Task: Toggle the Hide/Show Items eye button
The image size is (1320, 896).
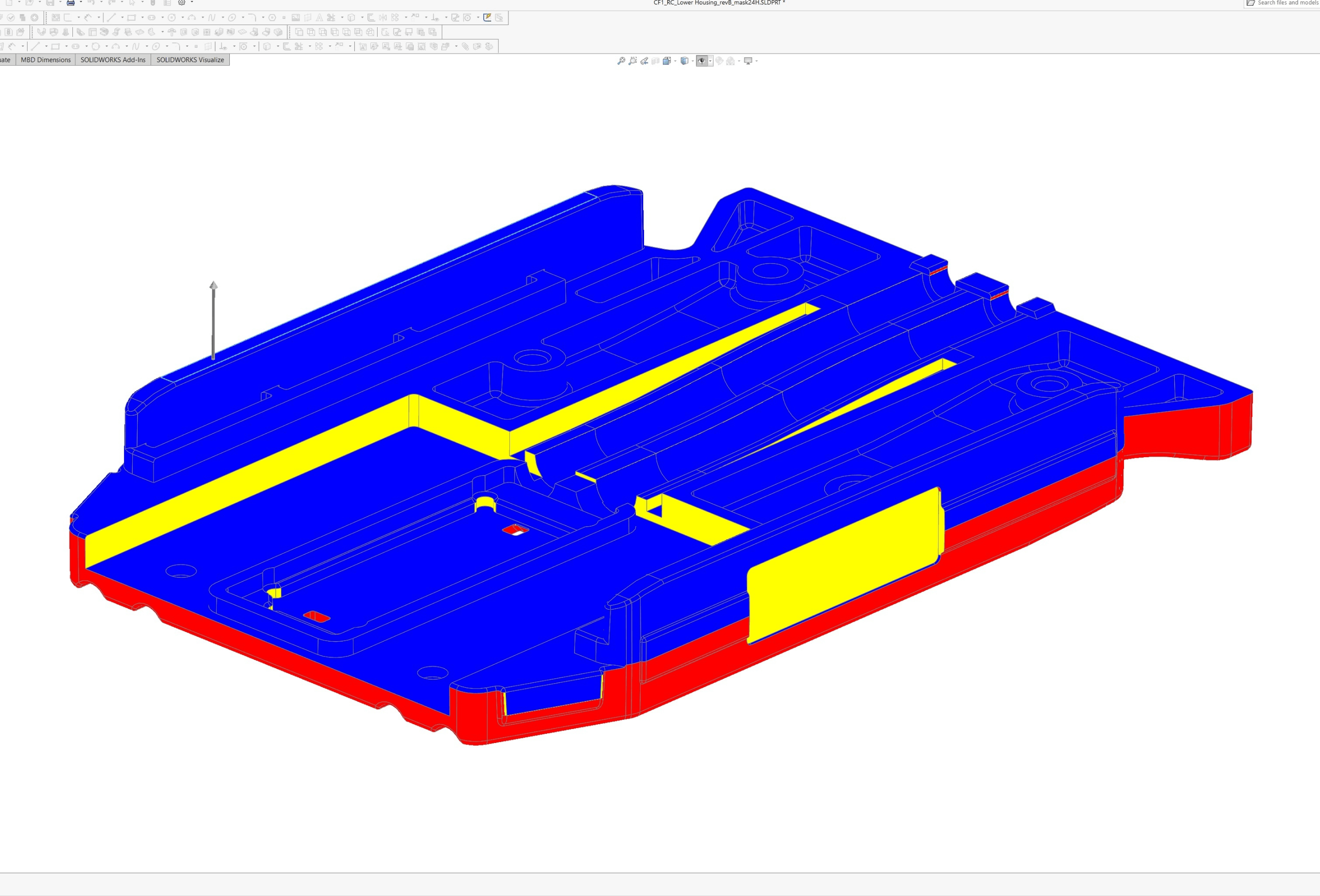Action: click(702, 61)
